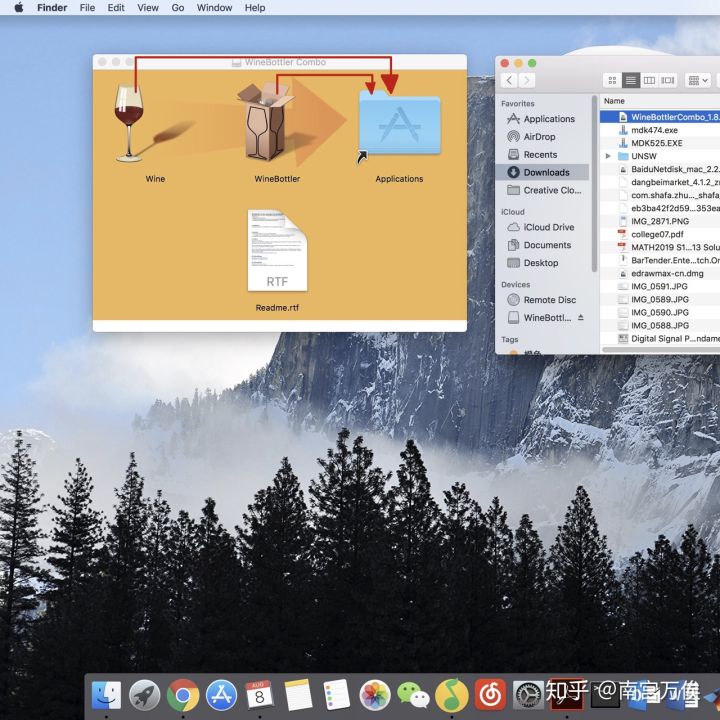Switch Finder to icon view
Image resolution: width=720 pixels, height=720 pixels.
(x=612, y=80)
